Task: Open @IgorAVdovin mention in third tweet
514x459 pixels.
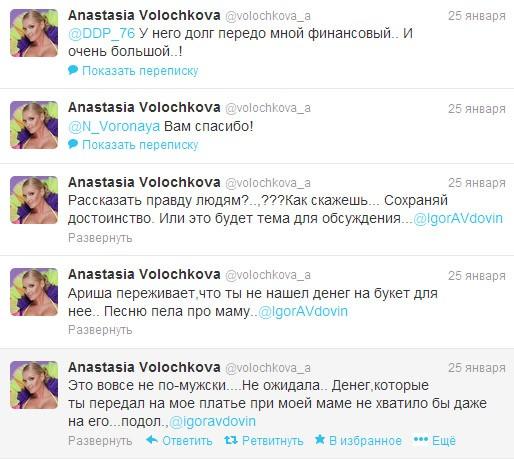Action: coord(458,218)
